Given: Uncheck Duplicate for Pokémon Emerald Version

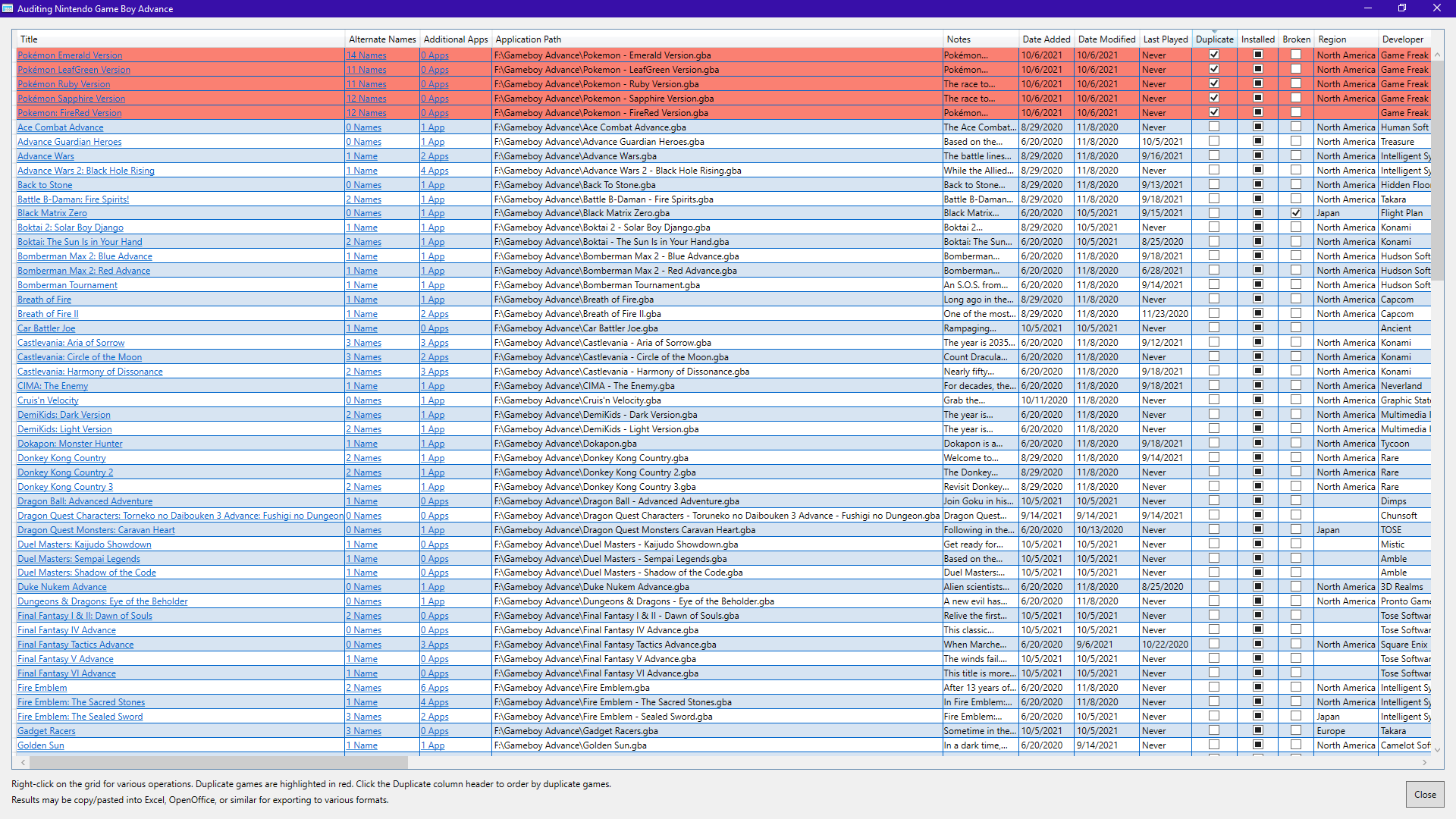Looking at the screenshot, I should (x=1214, y=55).
